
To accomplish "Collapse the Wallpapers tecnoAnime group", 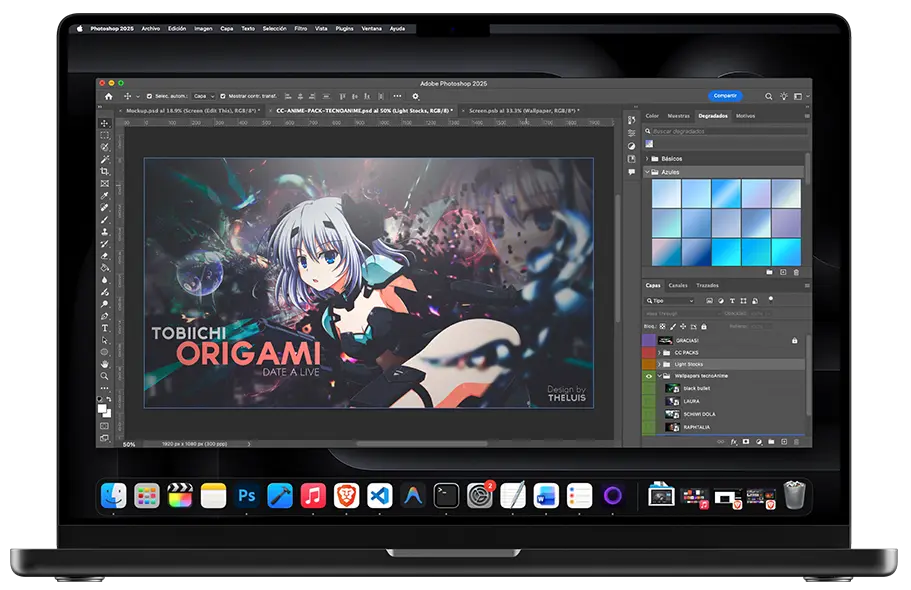I will coord(659,376).
